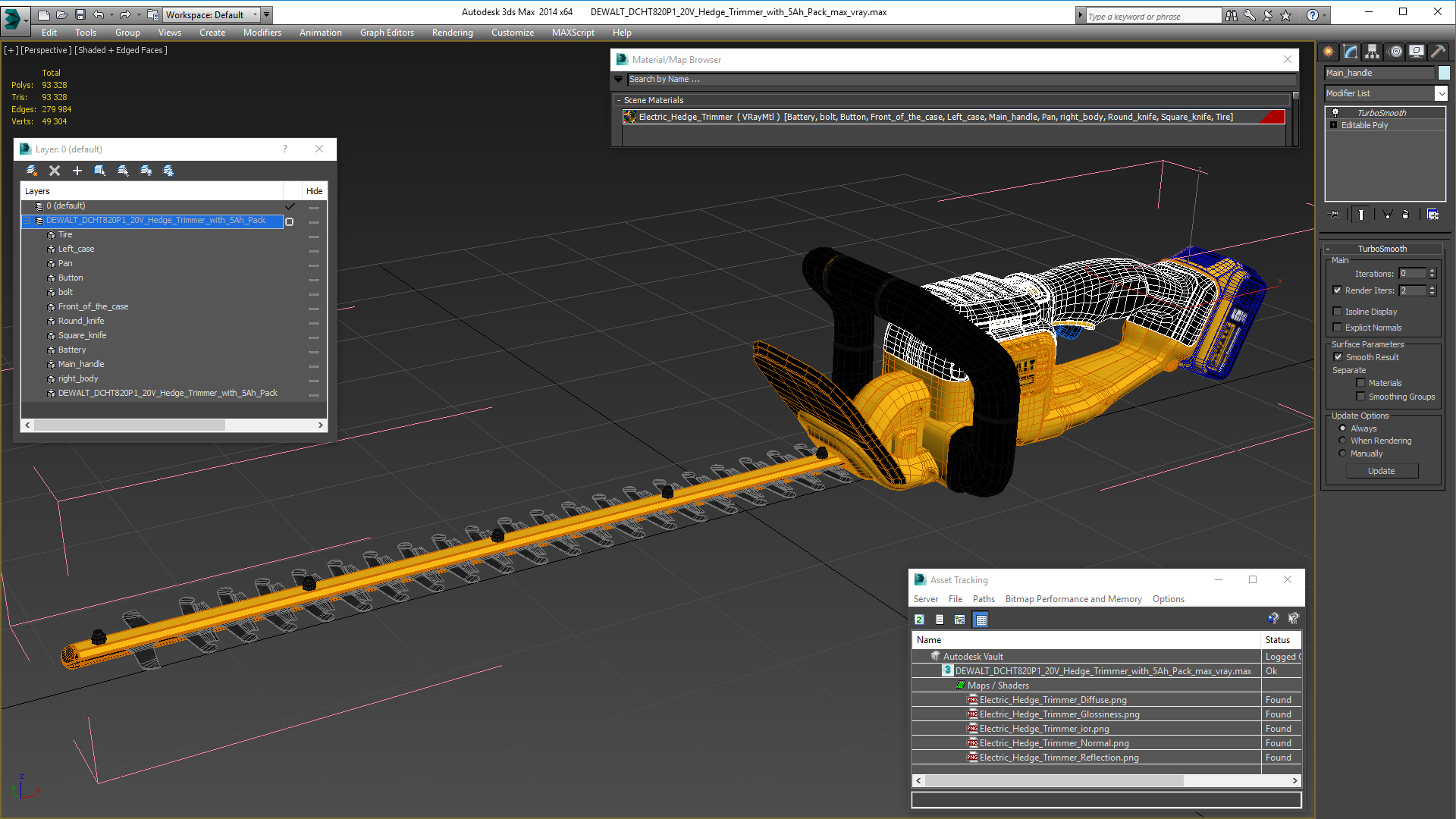This screenshot has width=1456, height=819.
Task: Click Delete layer X icon in Layer dialog
Action: tap(55, 171)
